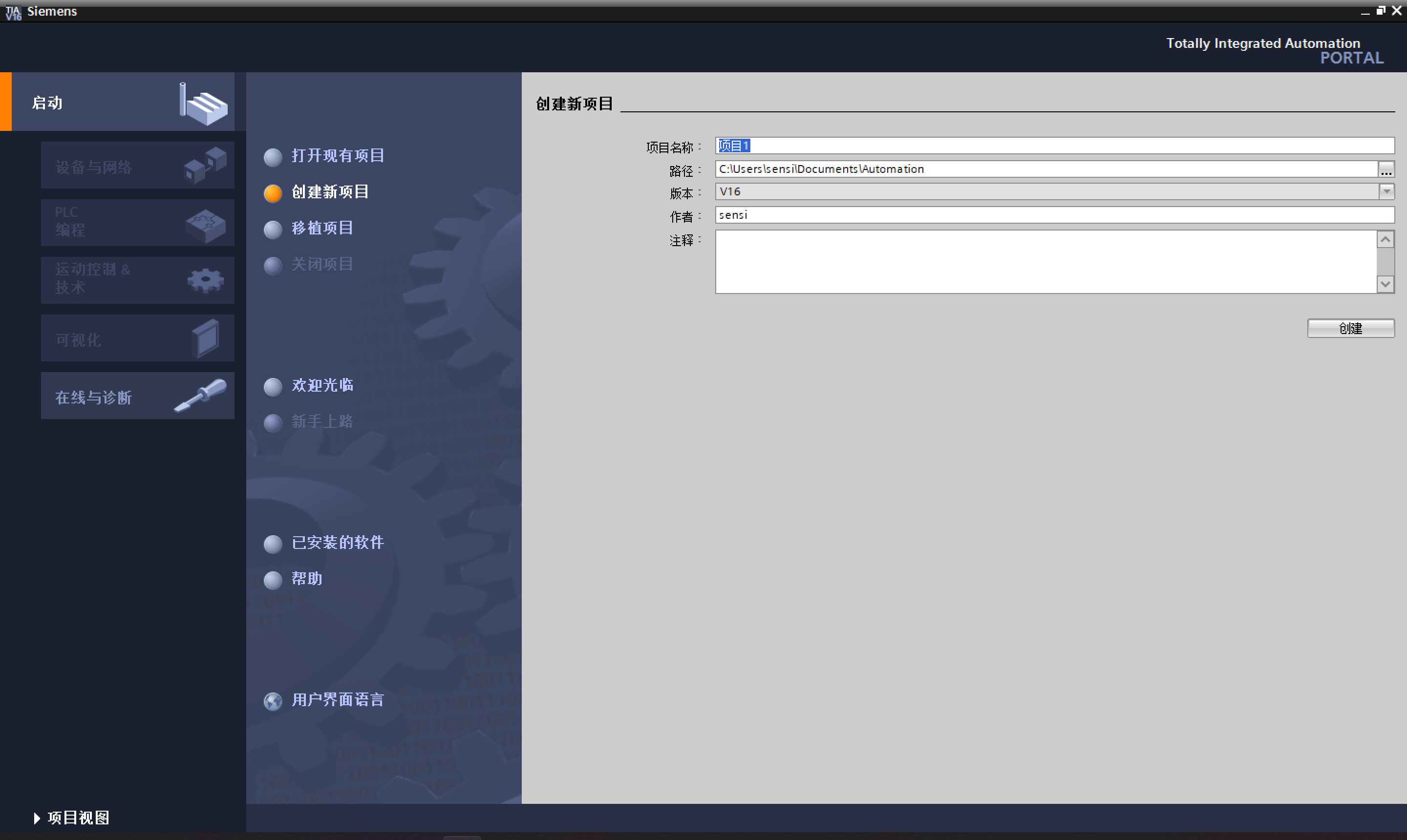Click the puzzle block icon in PLC 编程 tile

coord(205,225)
